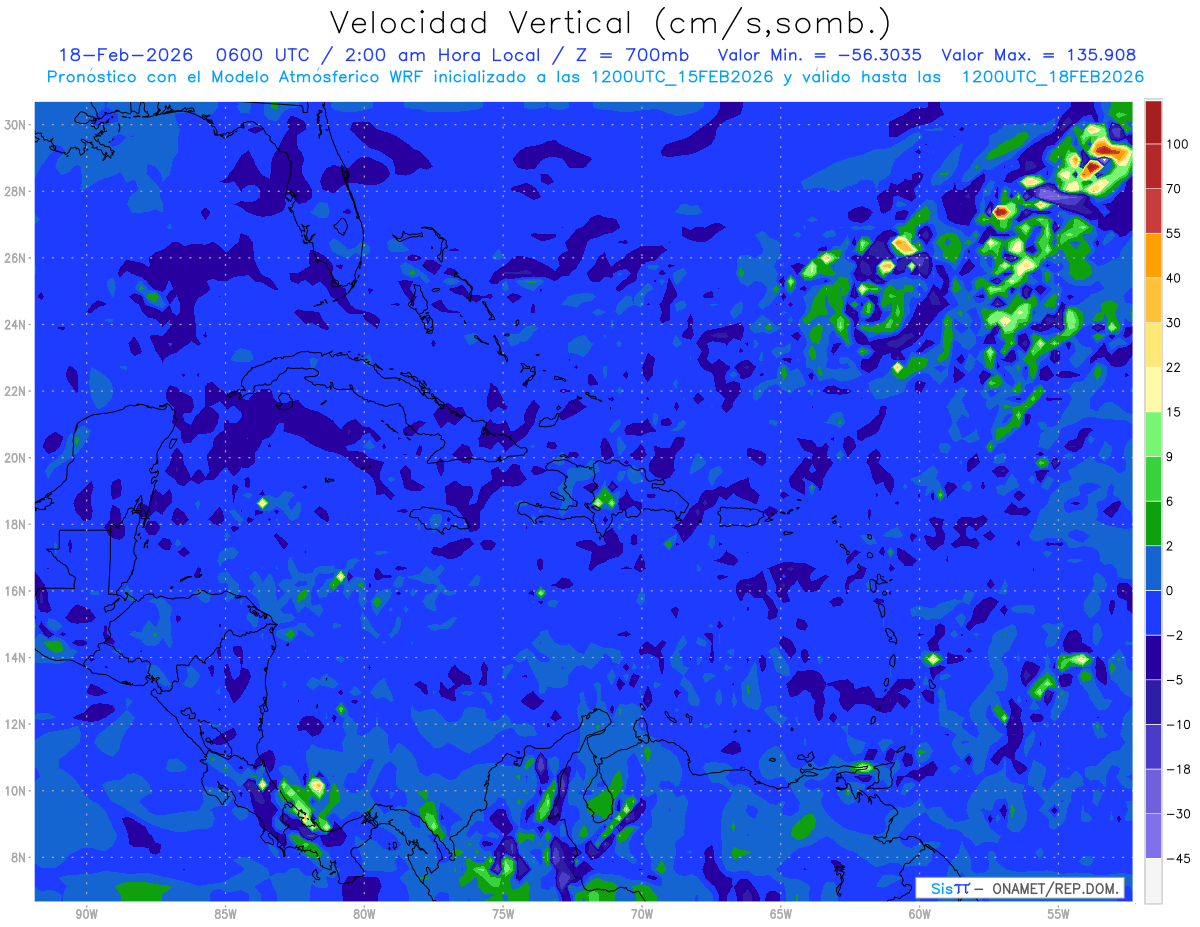This screenshot has width=1200, height=927.
Task: Click the colorbar label '70'
Action: click(1174, 189)
